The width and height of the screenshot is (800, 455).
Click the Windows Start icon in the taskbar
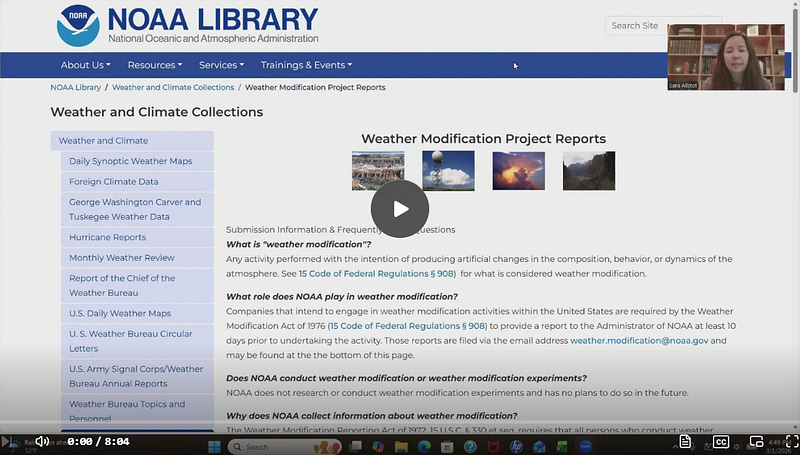click(x=215, y=447)
